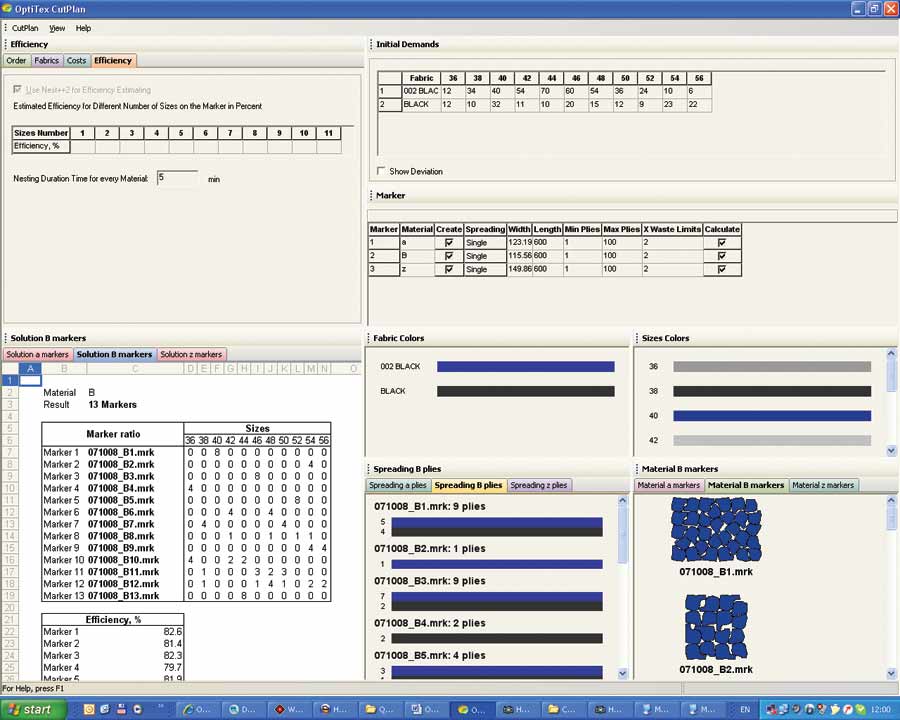Image resolution: width=900 pixels, height=720 pixels.
Task: Switch to taskbar button with Internet Explorer icon
Action: pyautogui.click(x=197, y=710)
